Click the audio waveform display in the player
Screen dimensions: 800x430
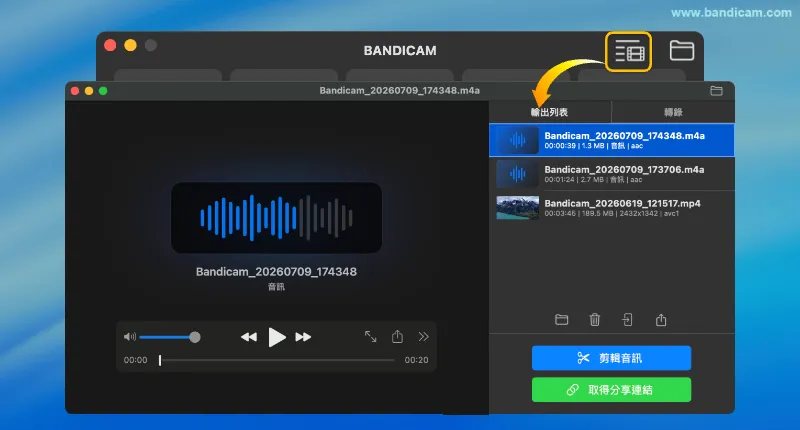coord(277,218)
